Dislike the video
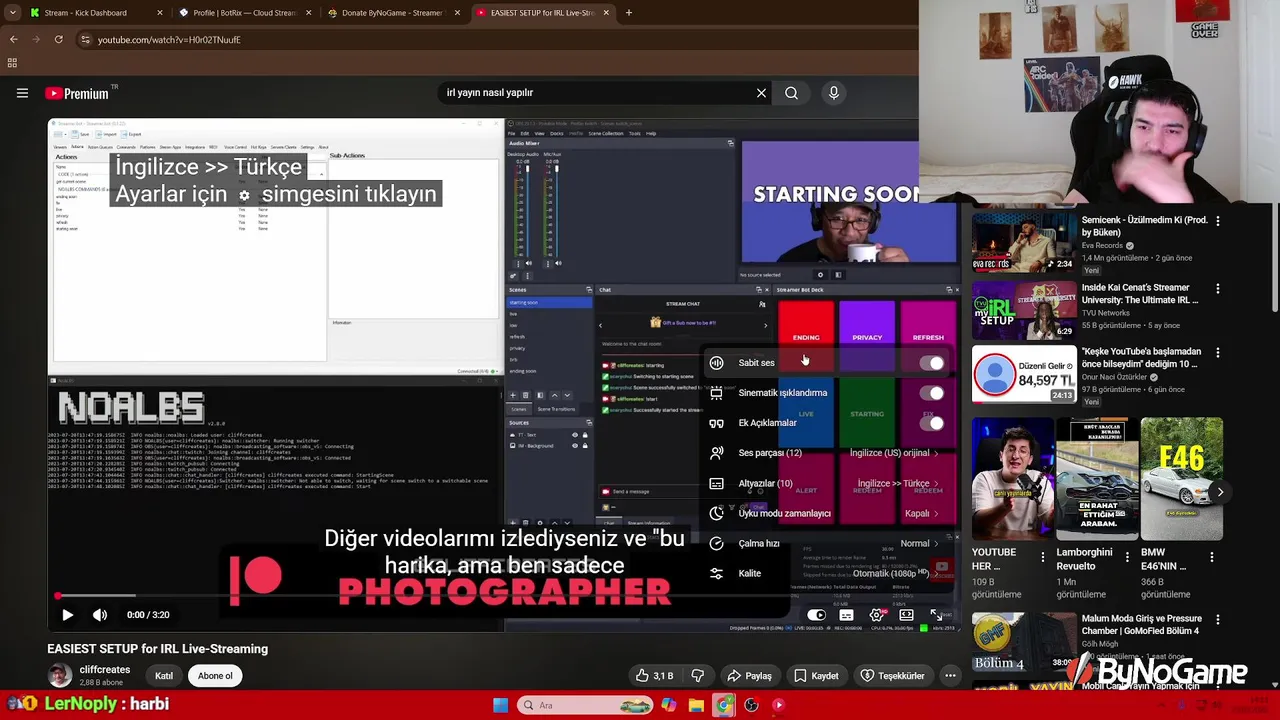 [697, 676]
